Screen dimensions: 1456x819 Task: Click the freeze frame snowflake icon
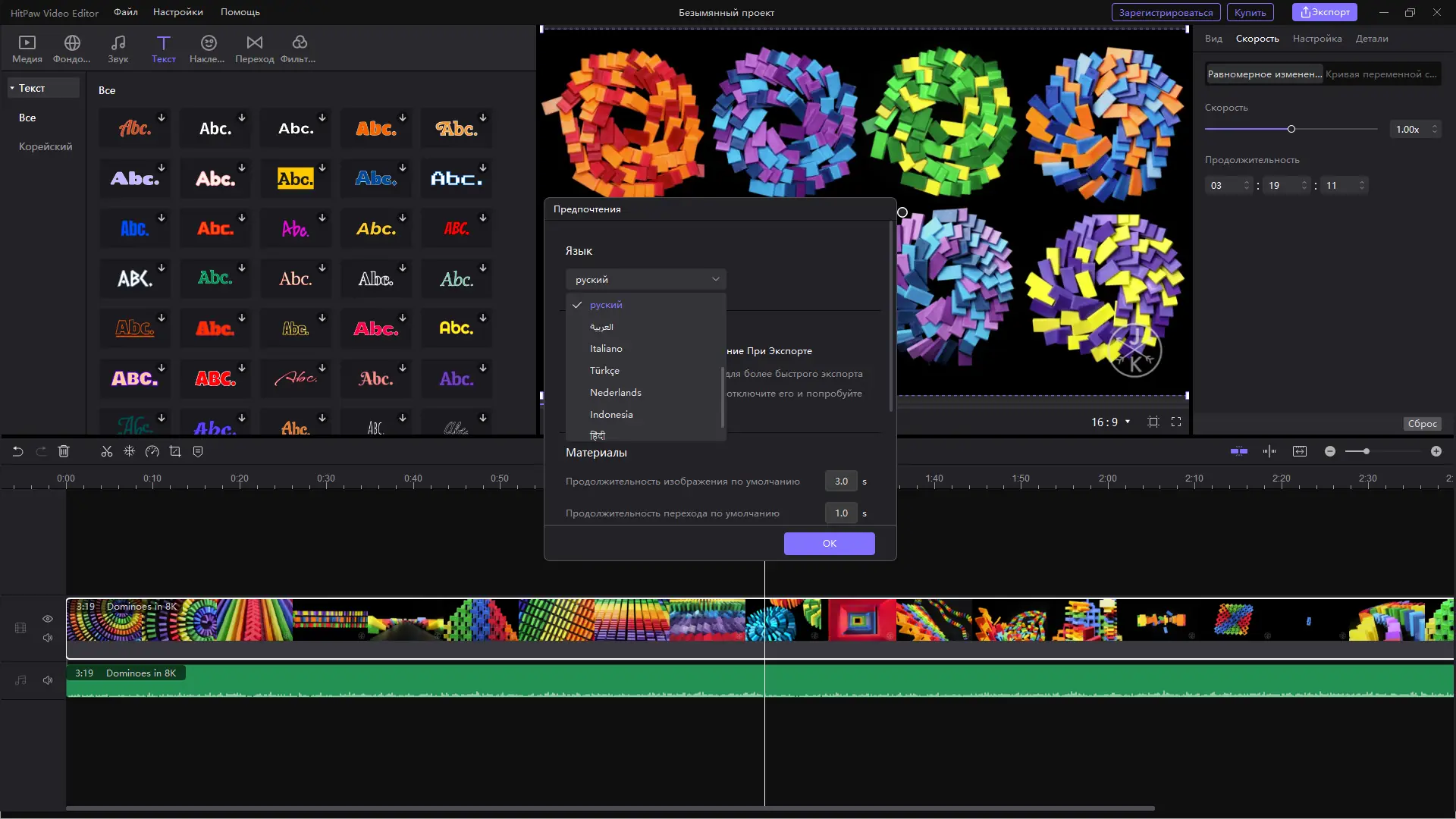[x=129, y=451]
